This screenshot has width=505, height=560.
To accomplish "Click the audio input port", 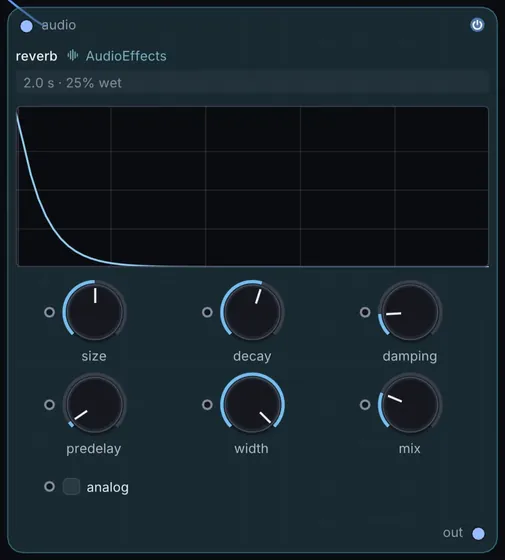I will point(26,26).
